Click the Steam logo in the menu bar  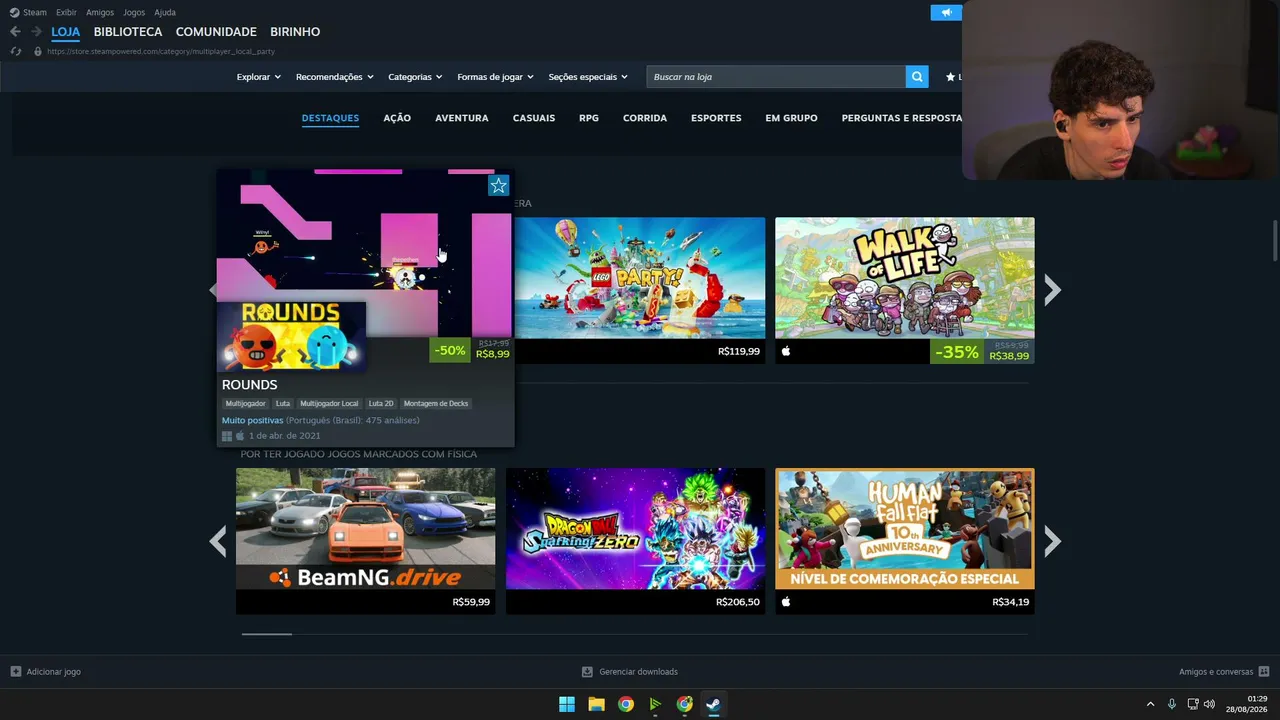point(14,12)
